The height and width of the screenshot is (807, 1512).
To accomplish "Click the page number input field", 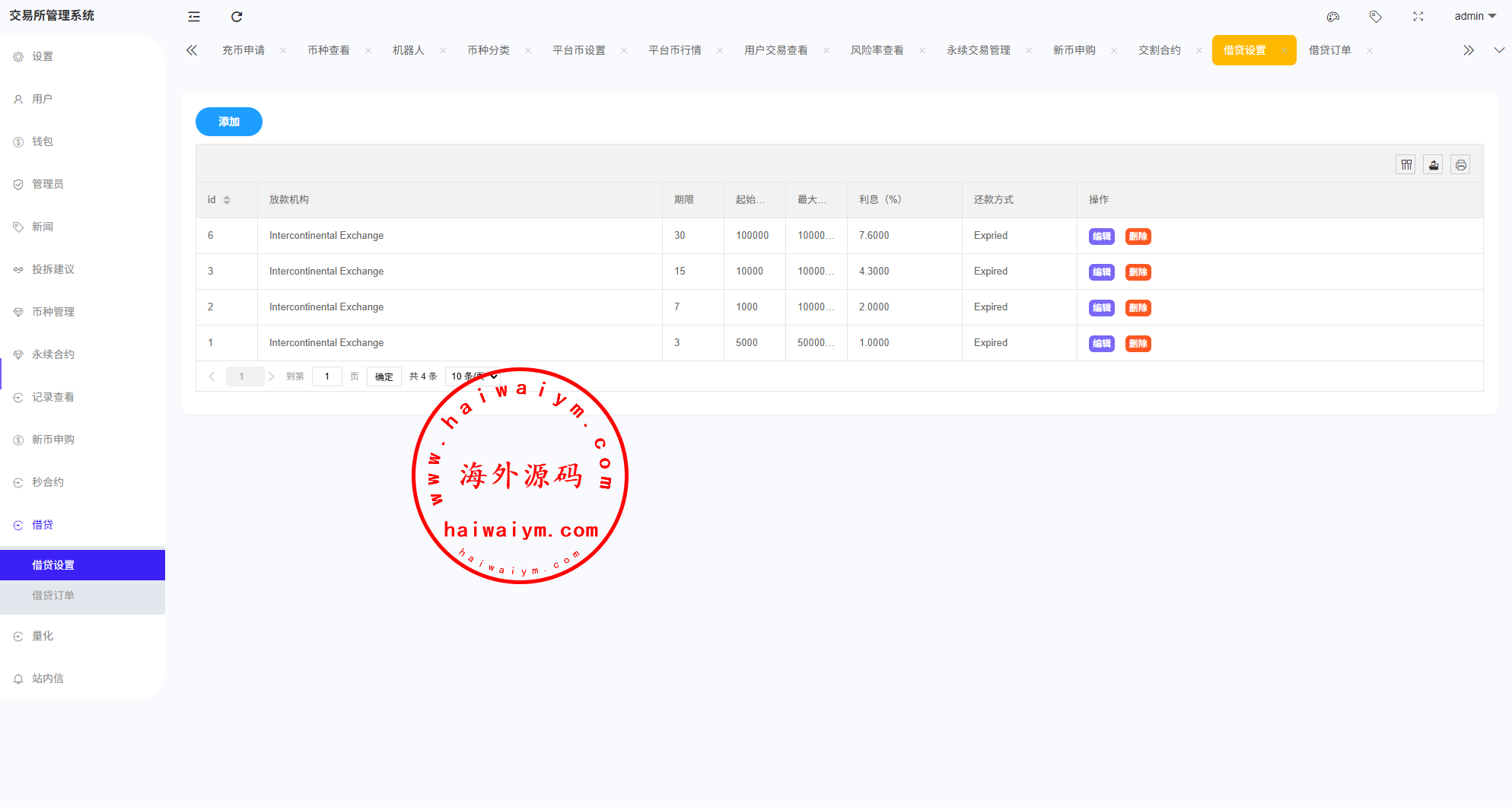I will 326,376.
